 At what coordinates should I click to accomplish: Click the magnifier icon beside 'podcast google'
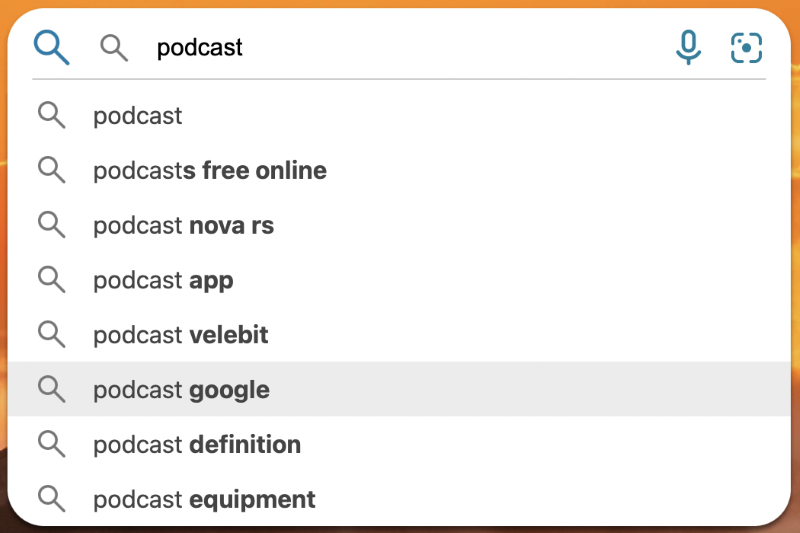click(x=52, y=389)
